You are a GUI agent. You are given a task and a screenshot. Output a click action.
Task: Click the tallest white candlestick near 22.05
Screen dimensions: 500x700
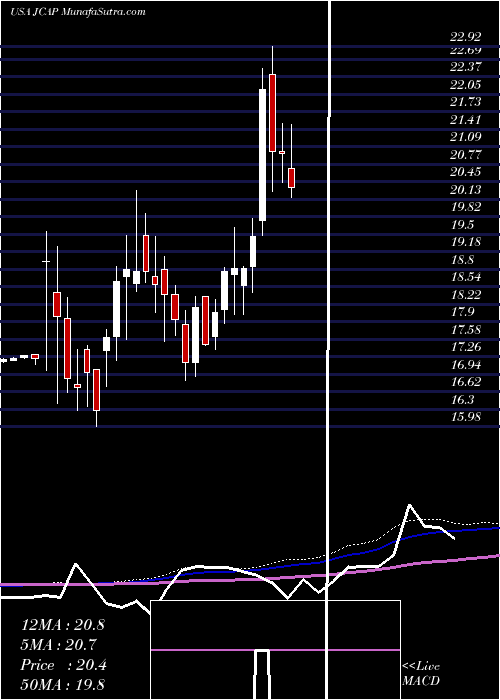pos(262,155)
